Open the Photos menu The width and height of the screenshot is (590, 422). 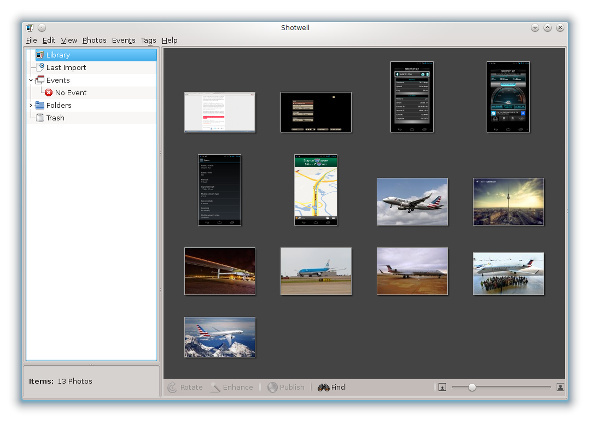tap(94, 40)
